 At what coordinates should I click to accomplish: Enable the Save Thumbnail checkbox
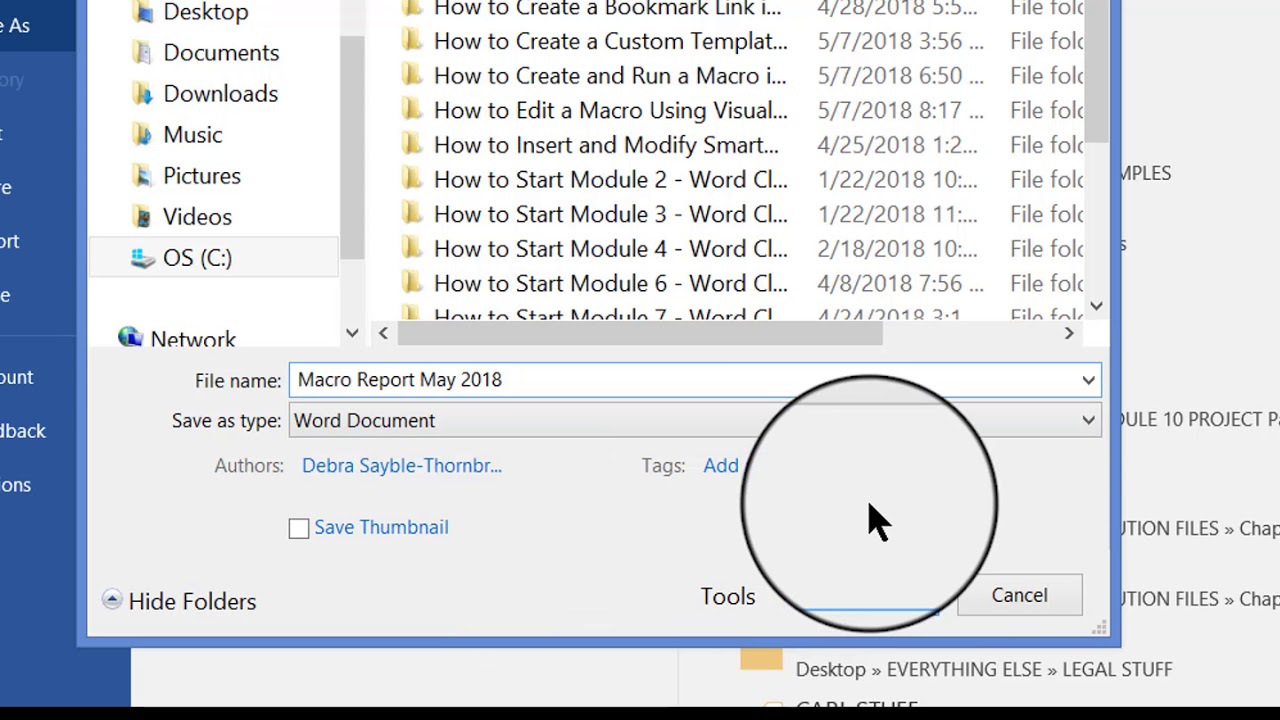point(299,528)
